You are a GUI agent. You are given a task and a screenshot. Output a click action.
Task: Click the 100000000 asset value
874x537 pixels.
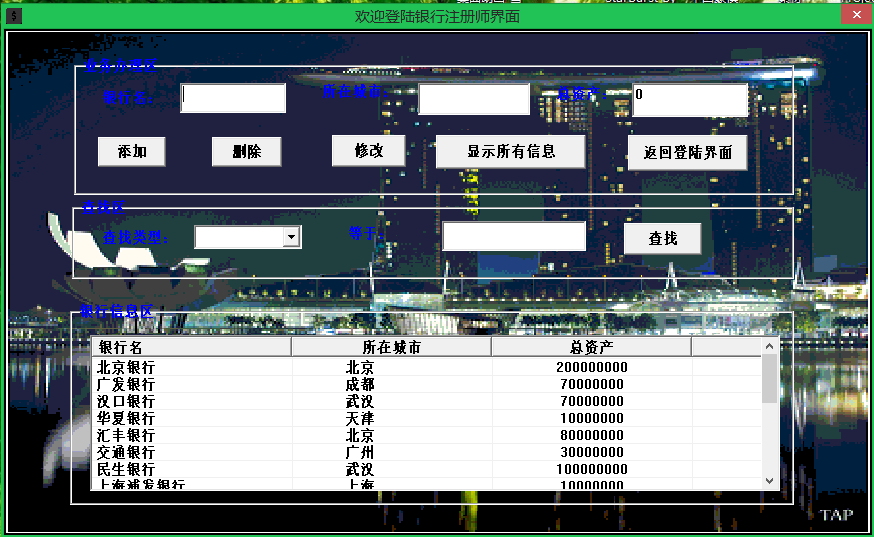(591, 470)
